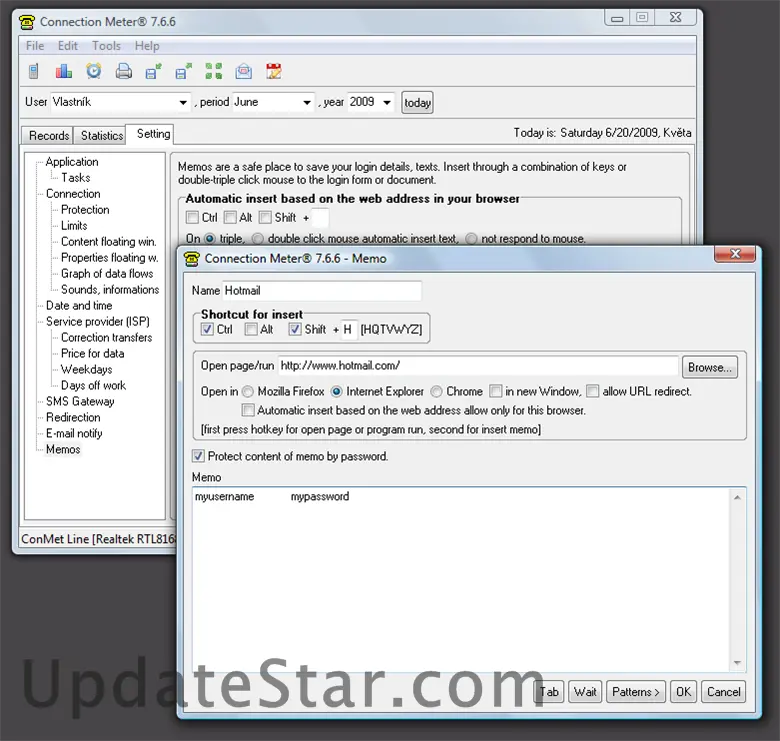Click the Open page/run URL field
The image size is (780, 741).
(x=478, y=366)
